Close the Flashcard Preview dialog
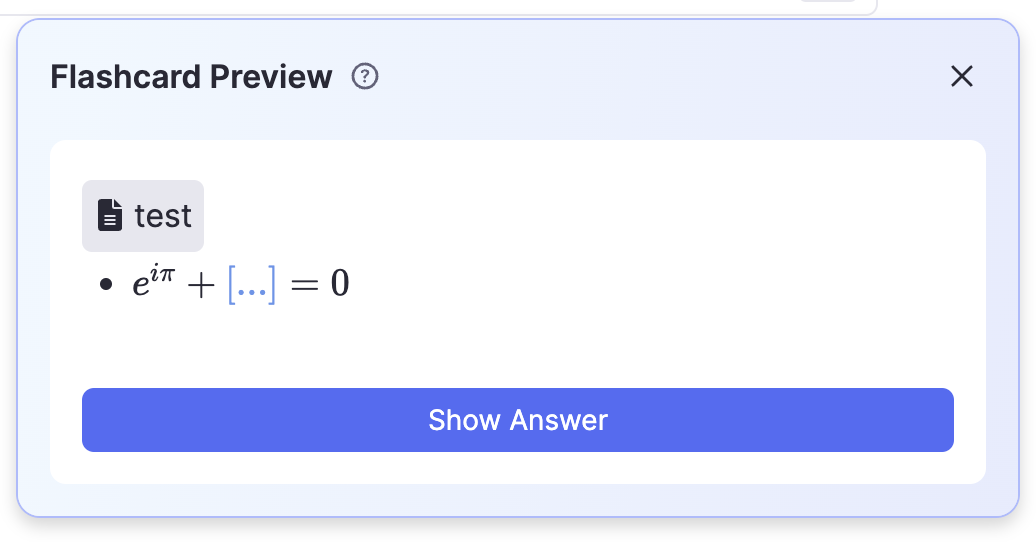 coord(961,76)
